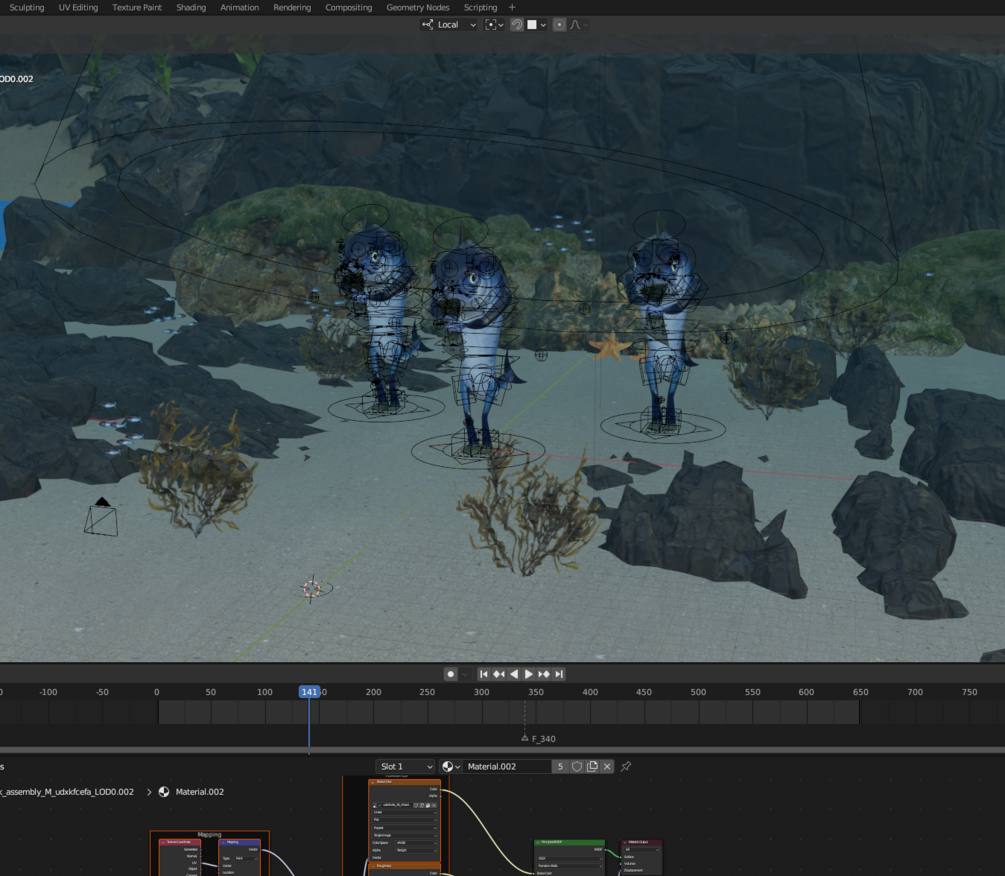Play animation in reverse

(513, 674)
